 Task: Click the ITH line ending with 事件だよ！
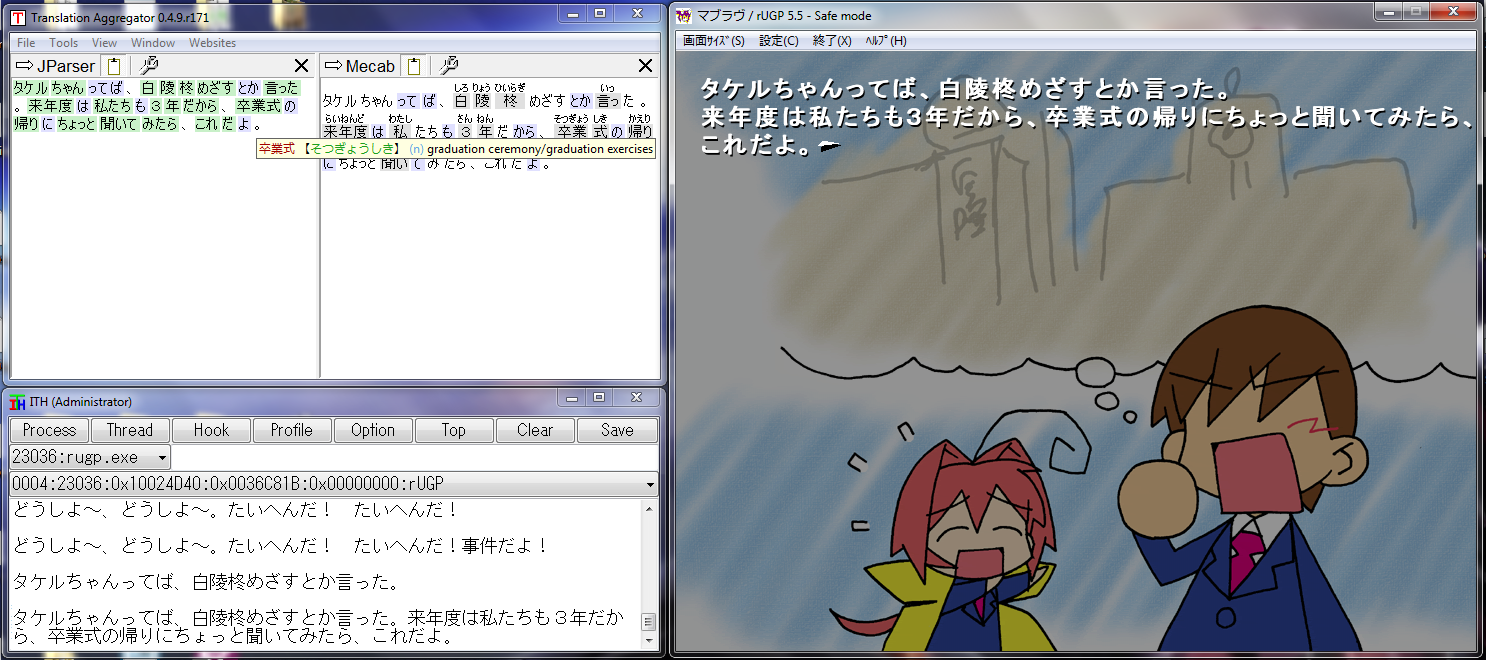coord(281,546)
